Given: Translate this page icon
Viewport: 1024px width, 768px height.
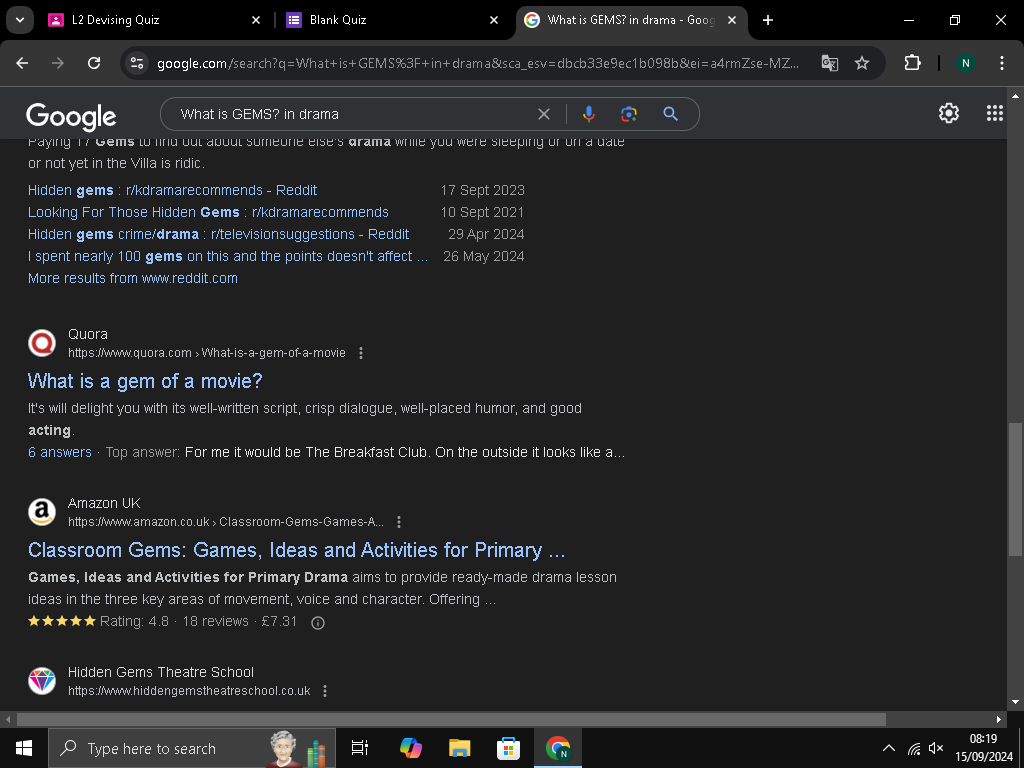Looking at the screenshot, I should click(x=829, y=63).
